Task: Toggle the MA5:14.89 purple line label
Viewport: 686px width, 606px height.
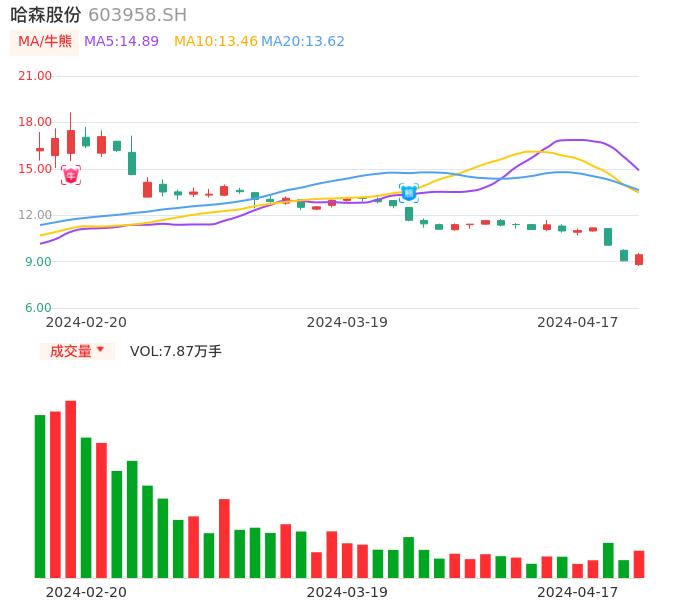Action: 121,41
